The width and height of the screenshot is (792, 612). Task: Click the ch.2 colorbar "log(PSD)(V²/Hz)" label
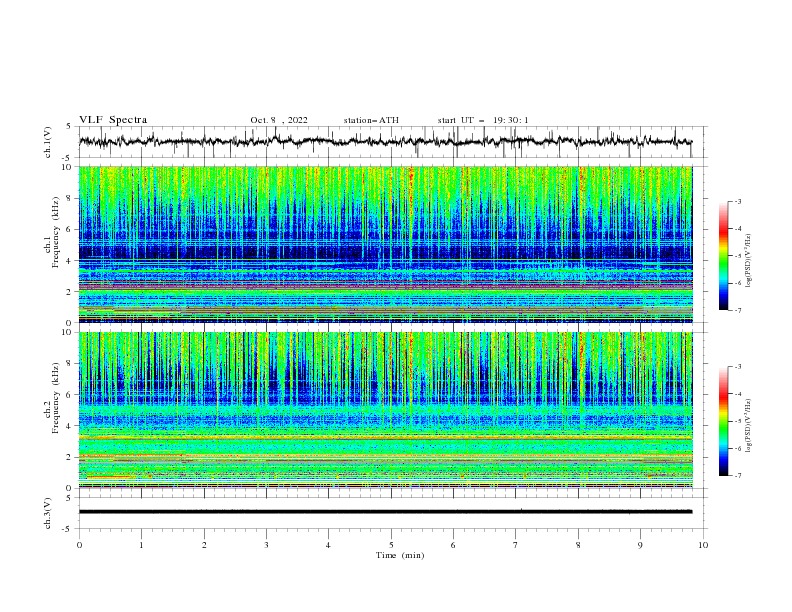749,426
